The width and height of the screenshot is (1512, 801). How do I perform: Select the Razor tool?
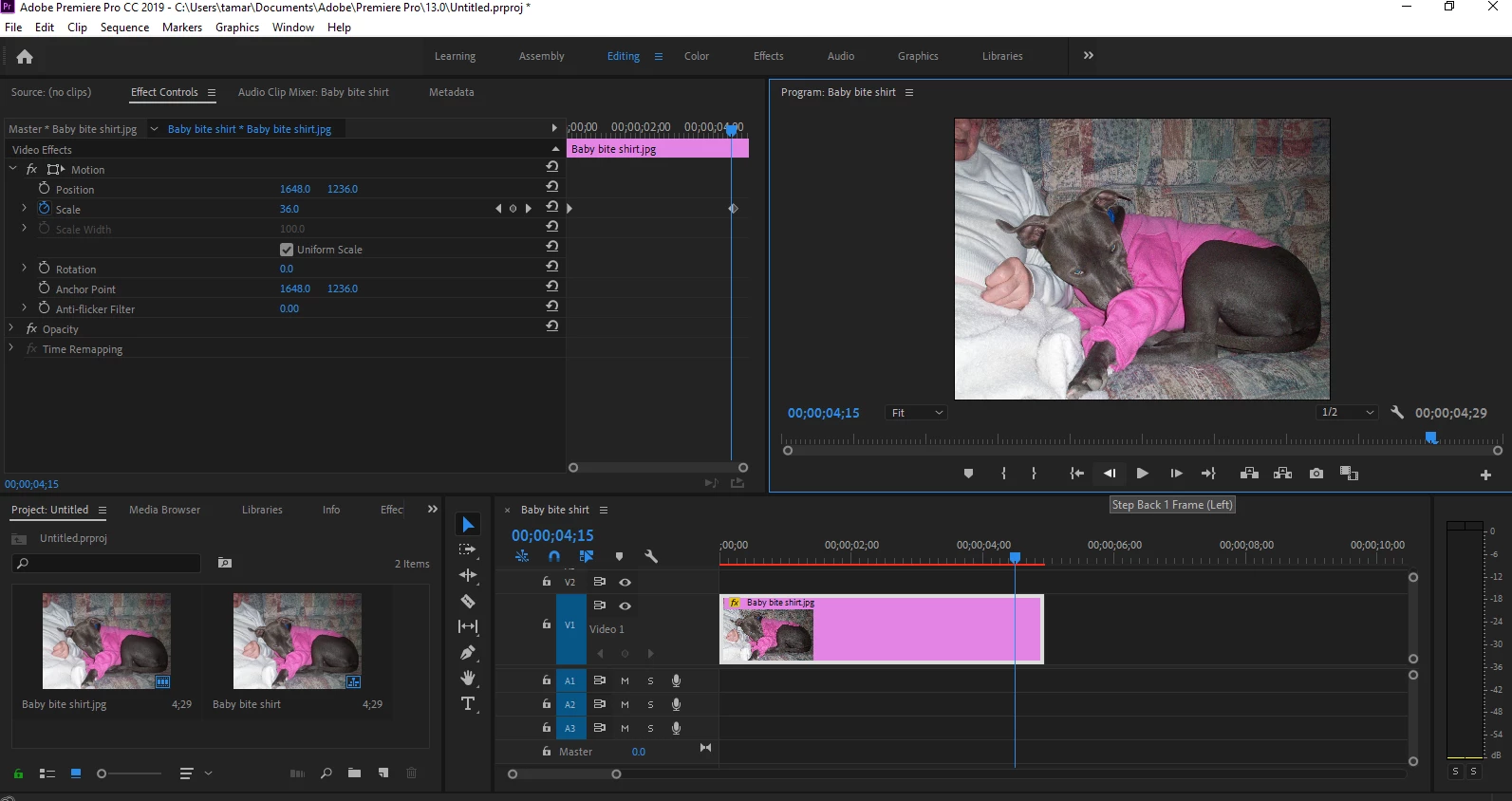tap(468, 601)
